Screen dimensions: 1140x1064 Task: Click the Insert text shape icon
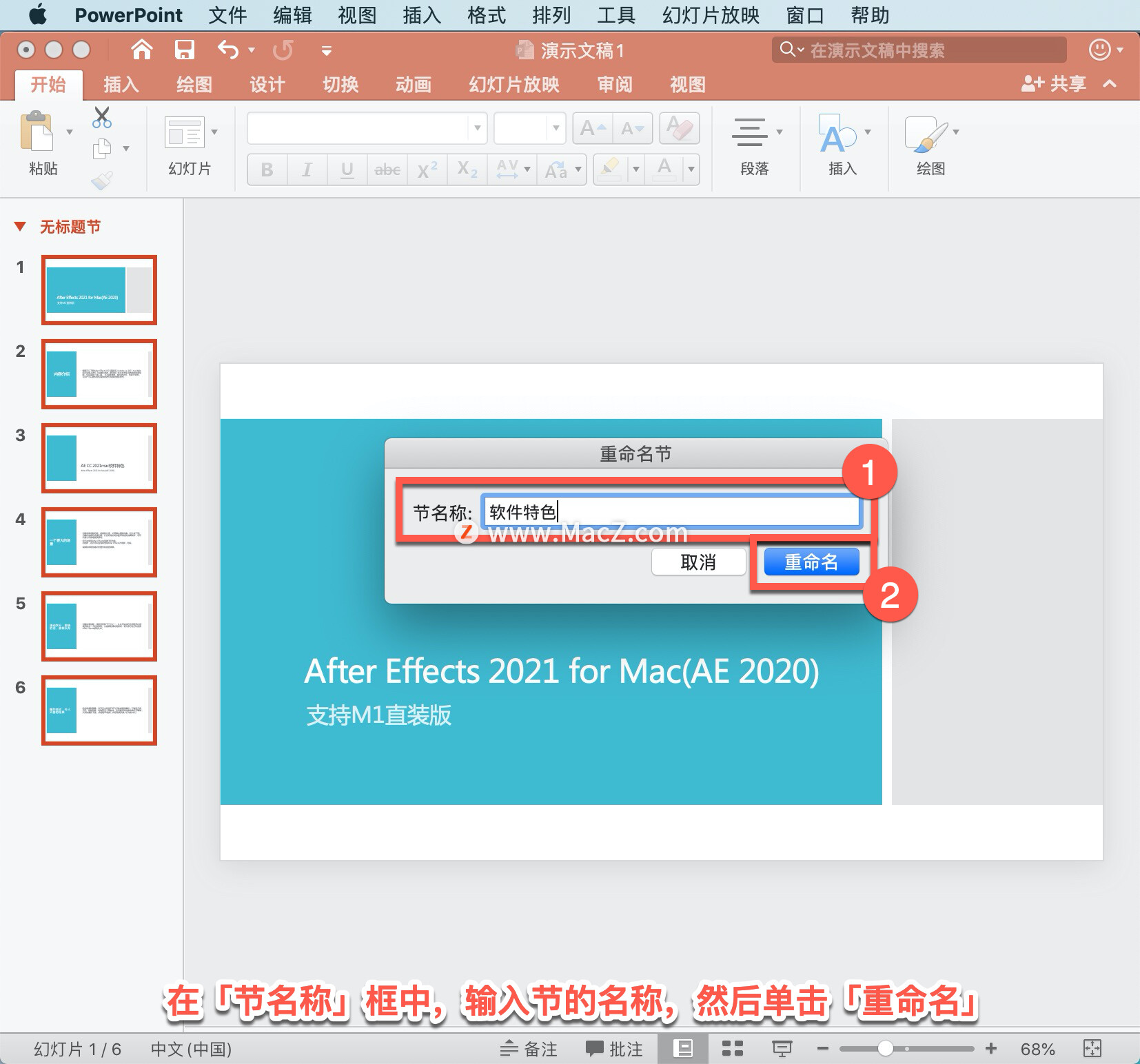[837, 133]
